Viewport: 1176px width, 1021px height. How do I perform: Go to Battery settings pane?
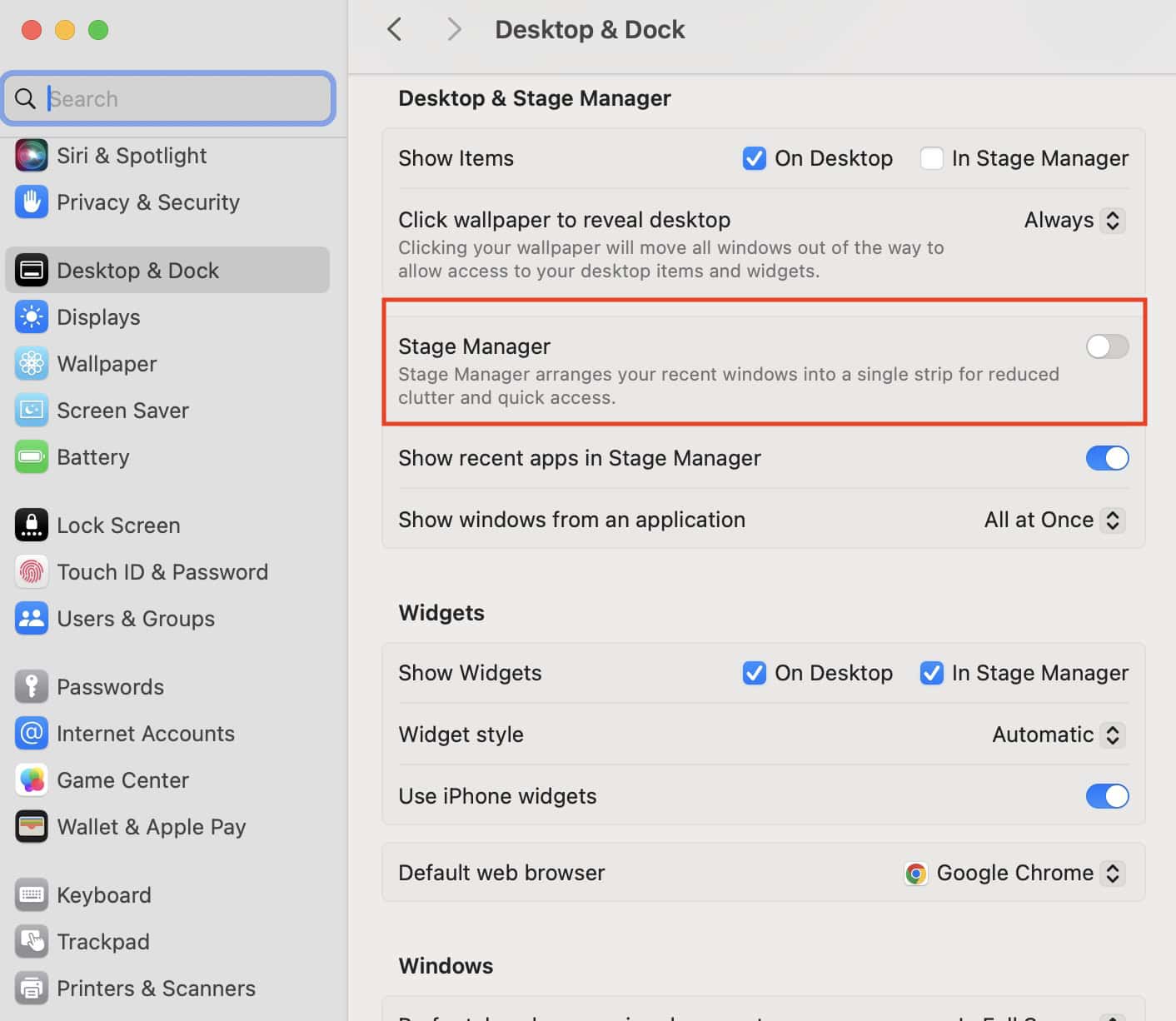tap(92, 457)
